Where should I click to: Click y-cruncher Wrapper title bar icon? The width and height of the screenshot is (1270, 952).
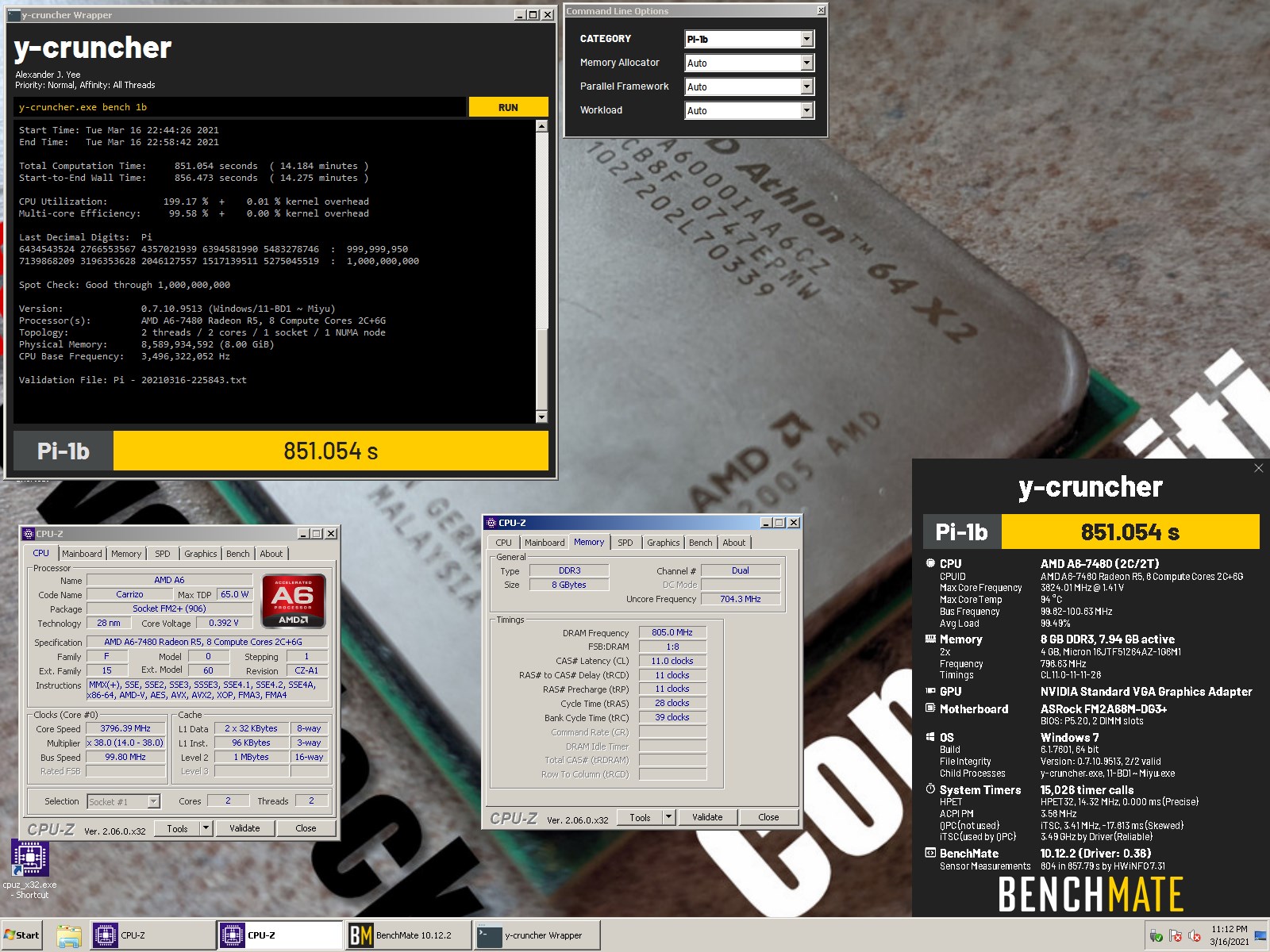[x=13, y=15]
